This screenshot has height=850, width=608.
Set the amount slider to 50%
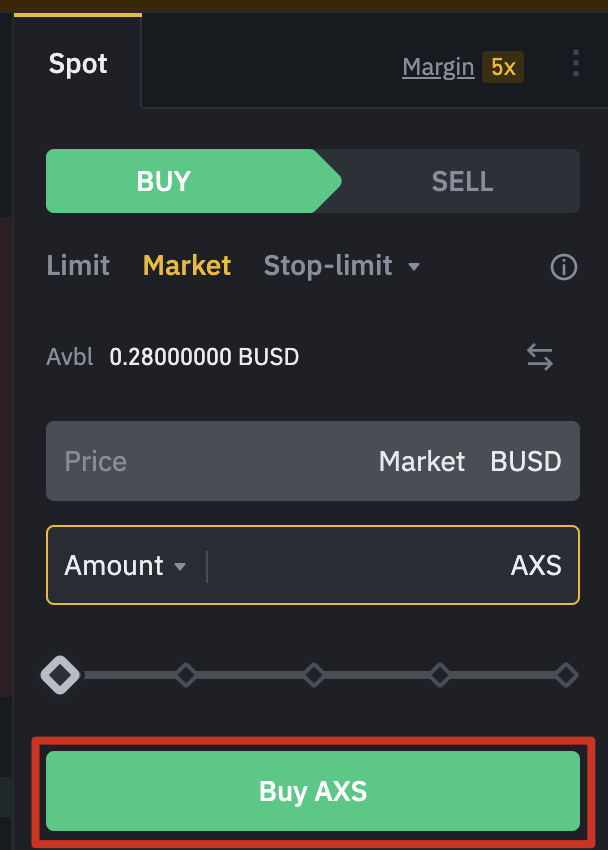coord(313,675)
